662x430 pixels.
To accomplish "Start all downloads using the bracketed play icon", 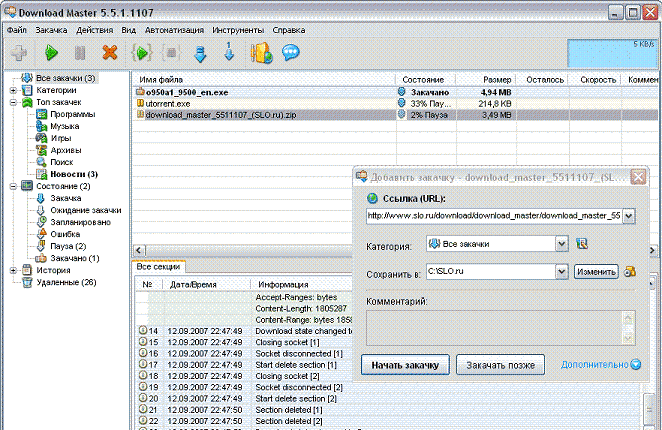I will coord(142,53).
